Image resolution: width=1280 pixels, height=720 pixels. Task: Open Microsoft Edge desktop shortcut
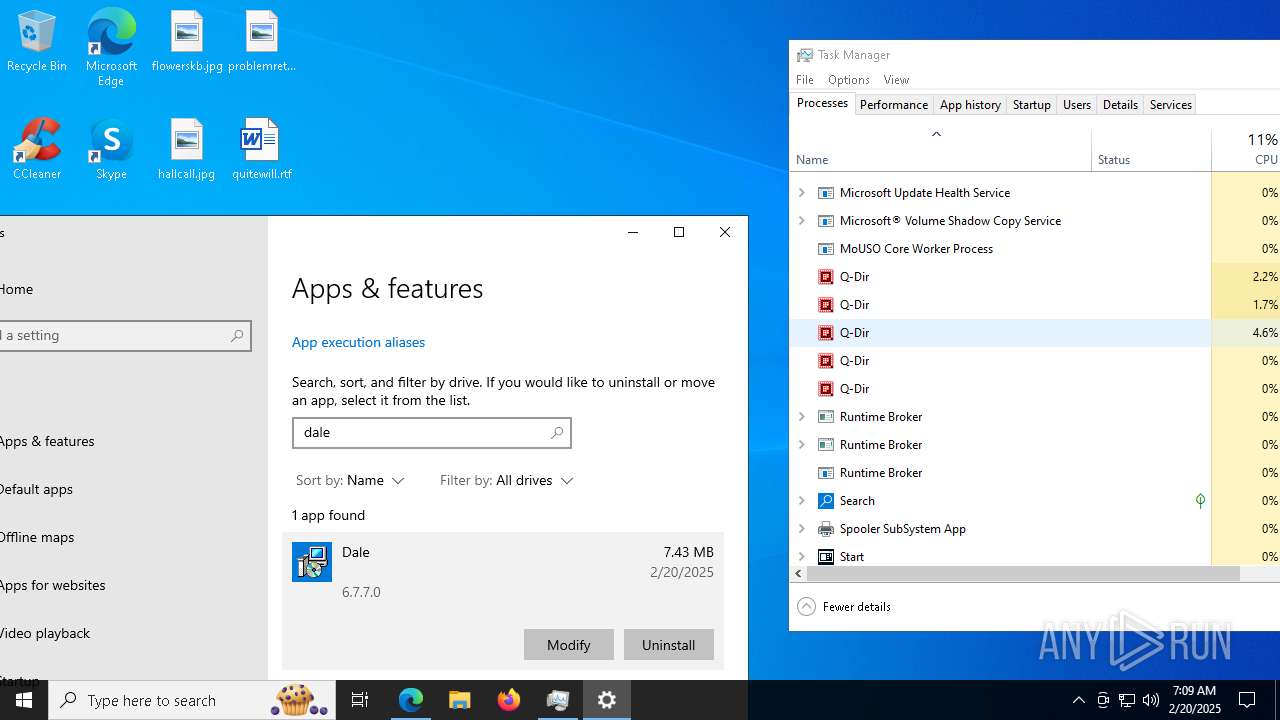pos(111,48)
